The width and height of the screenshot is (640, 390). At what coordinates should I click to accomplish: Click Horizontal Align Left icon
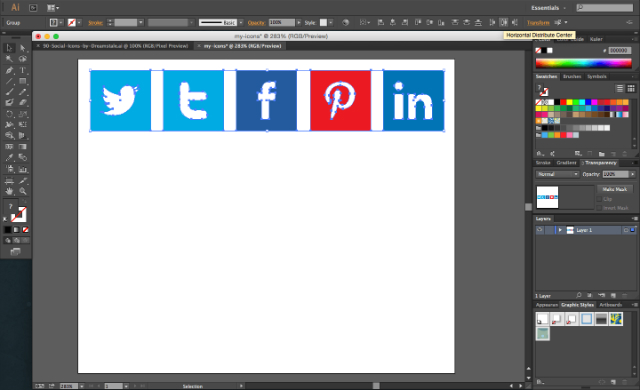(381, 22)
